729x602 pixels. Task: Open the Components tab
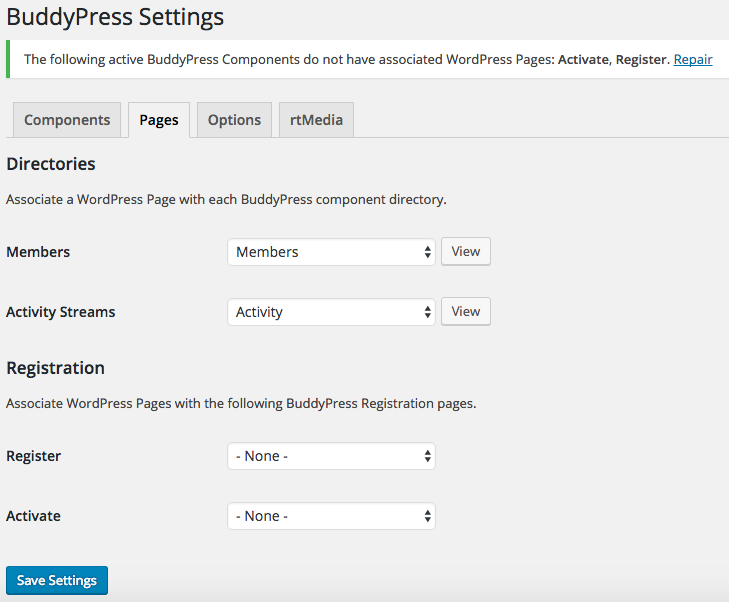[67, 120]
